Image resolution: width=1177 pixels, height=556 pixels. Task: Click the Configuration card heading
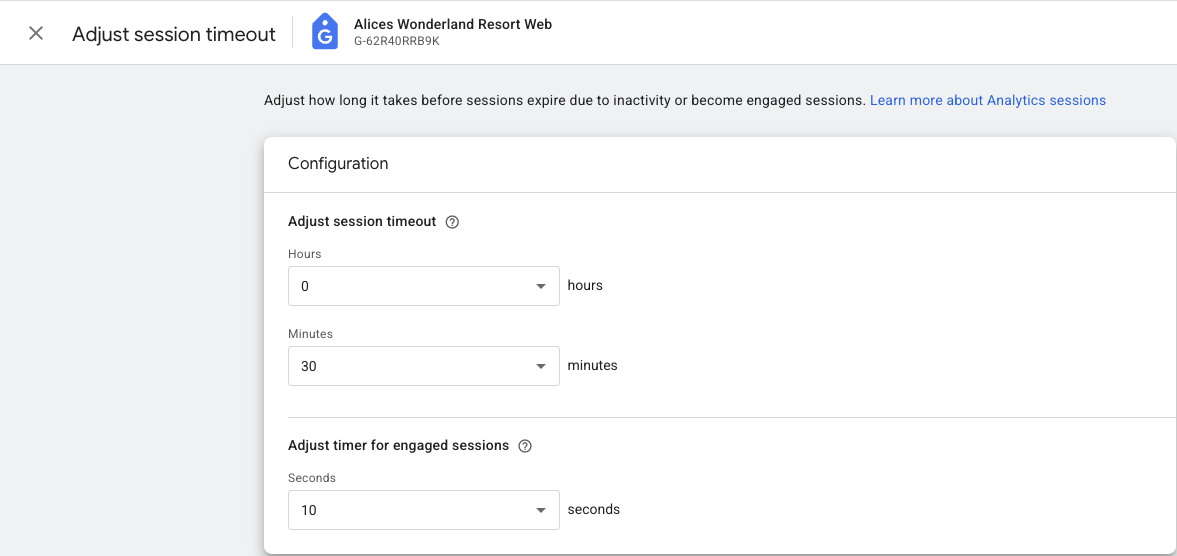[338, 163]
